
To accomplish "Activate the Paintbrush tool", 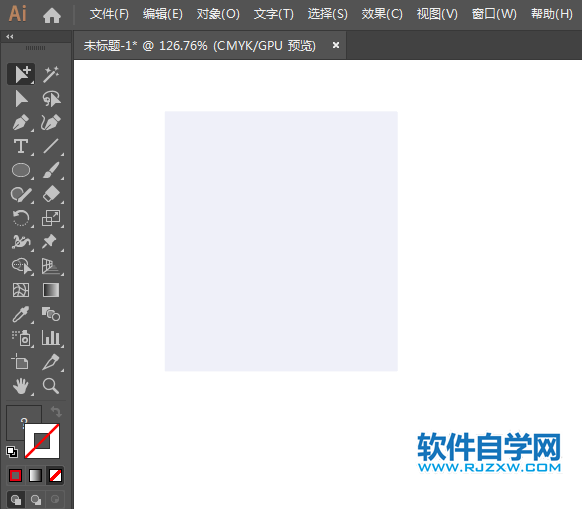I will tap(51, 170).
